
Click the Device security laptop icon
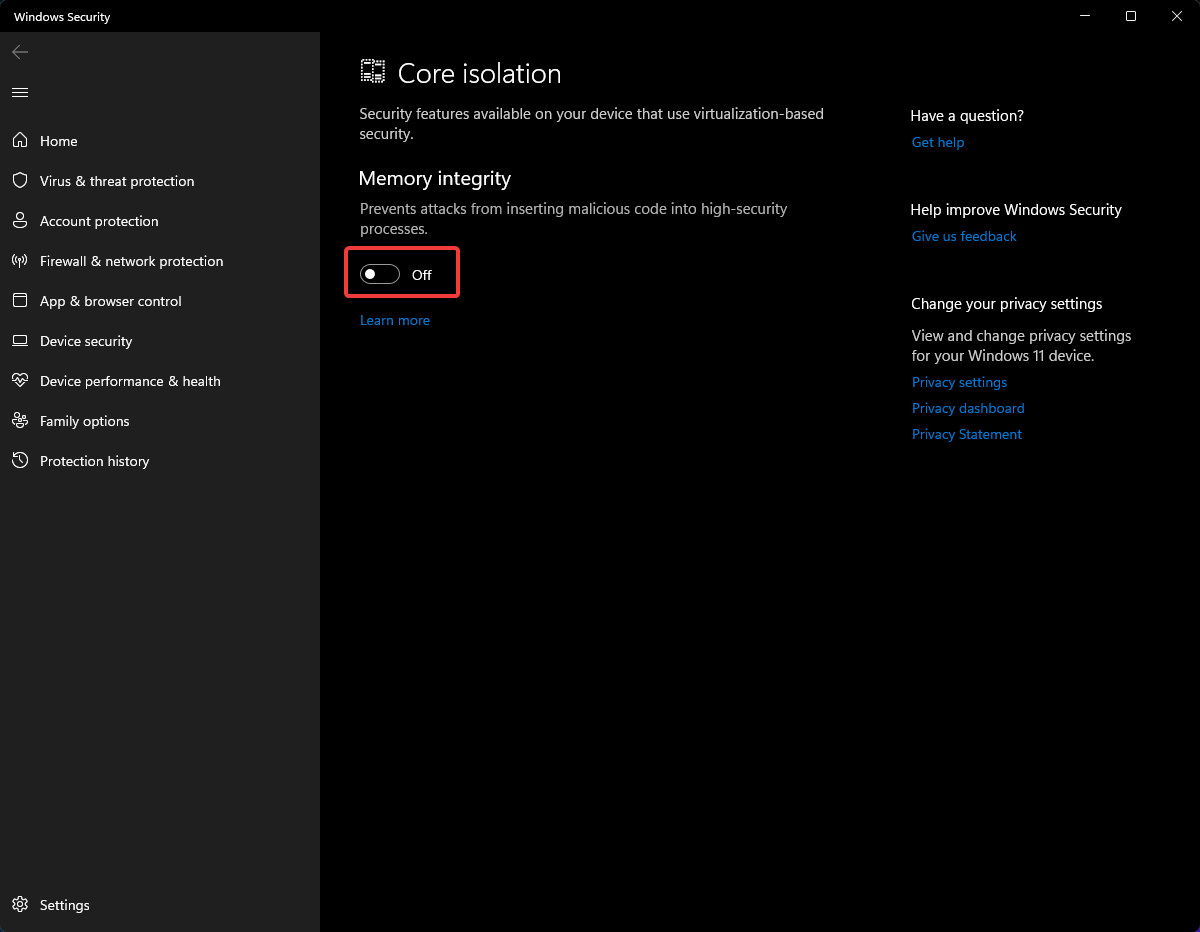click(20, 341)
